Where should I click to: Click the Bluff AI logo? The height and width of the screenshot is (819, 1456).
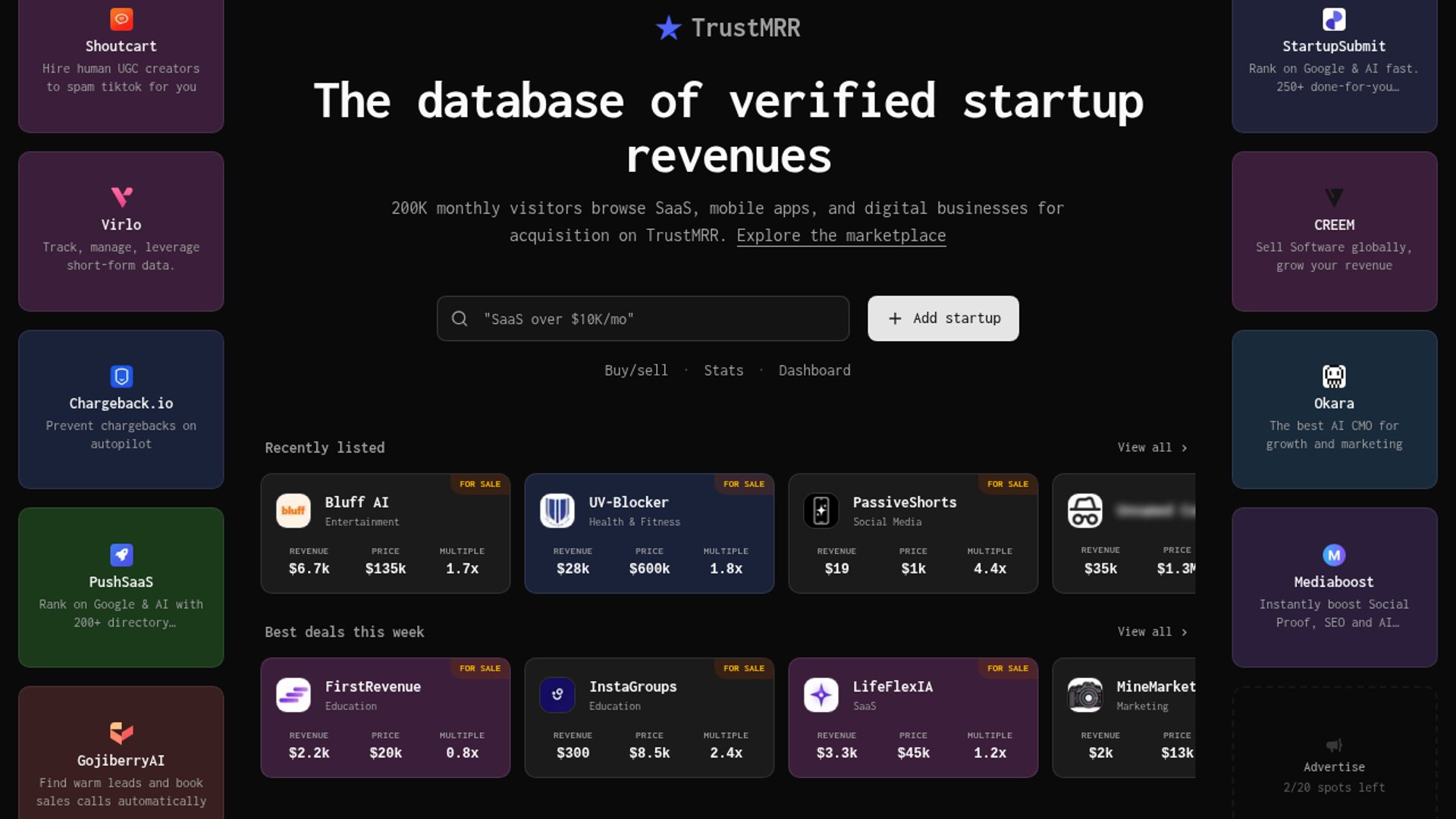coord(293,511)
